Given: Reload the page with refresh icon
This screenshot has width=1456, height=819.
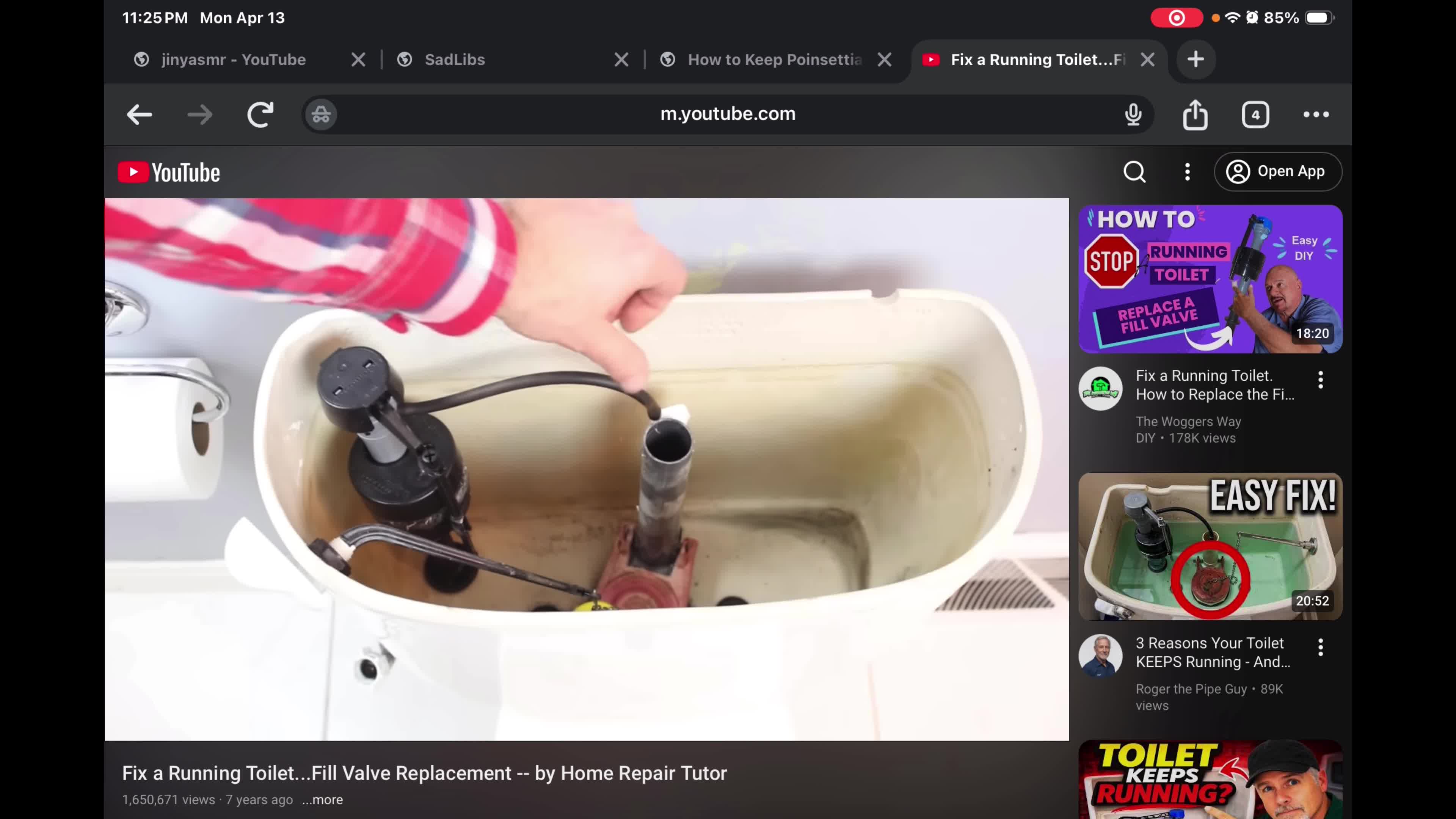Looking at the screenshot, I should tap(260, 115).
